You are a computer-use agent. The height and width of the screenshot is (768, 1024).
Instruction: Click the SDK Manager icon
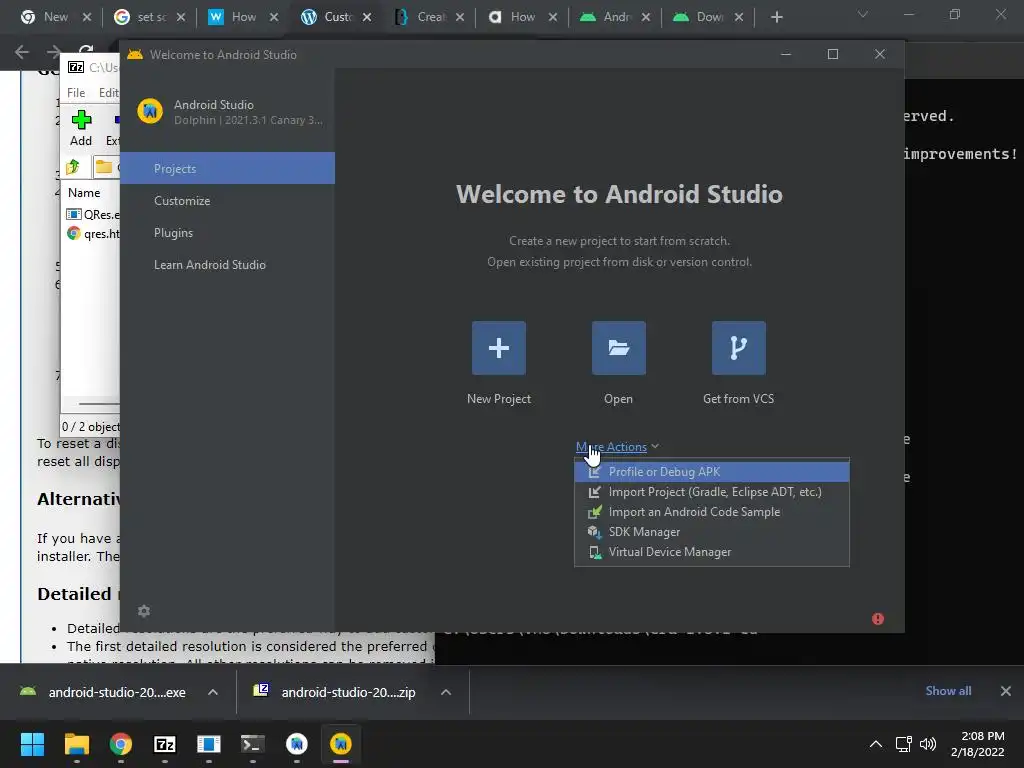[x=594, y=532]
